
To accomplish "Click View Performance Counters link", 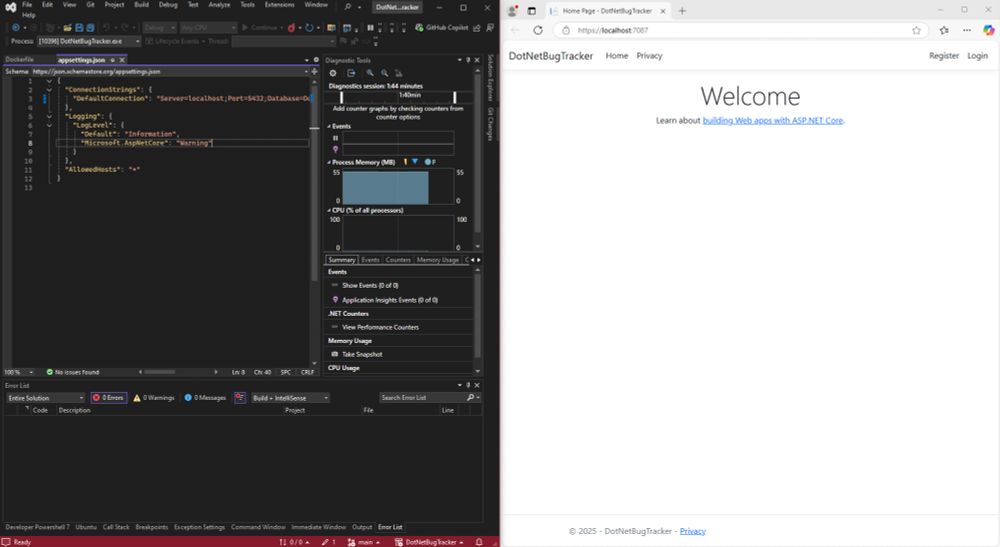I will [381, 327].
